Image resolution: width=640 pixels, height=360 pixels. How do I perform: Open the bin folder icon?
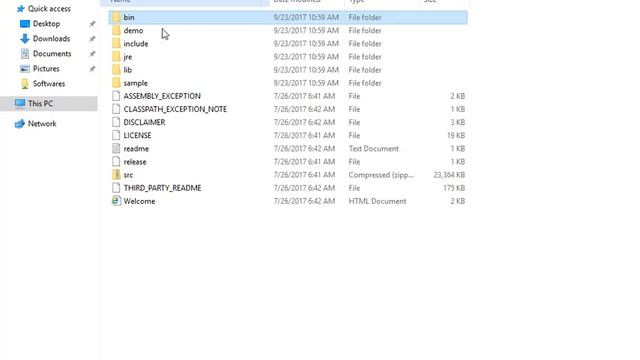click(x=116, y=17)
